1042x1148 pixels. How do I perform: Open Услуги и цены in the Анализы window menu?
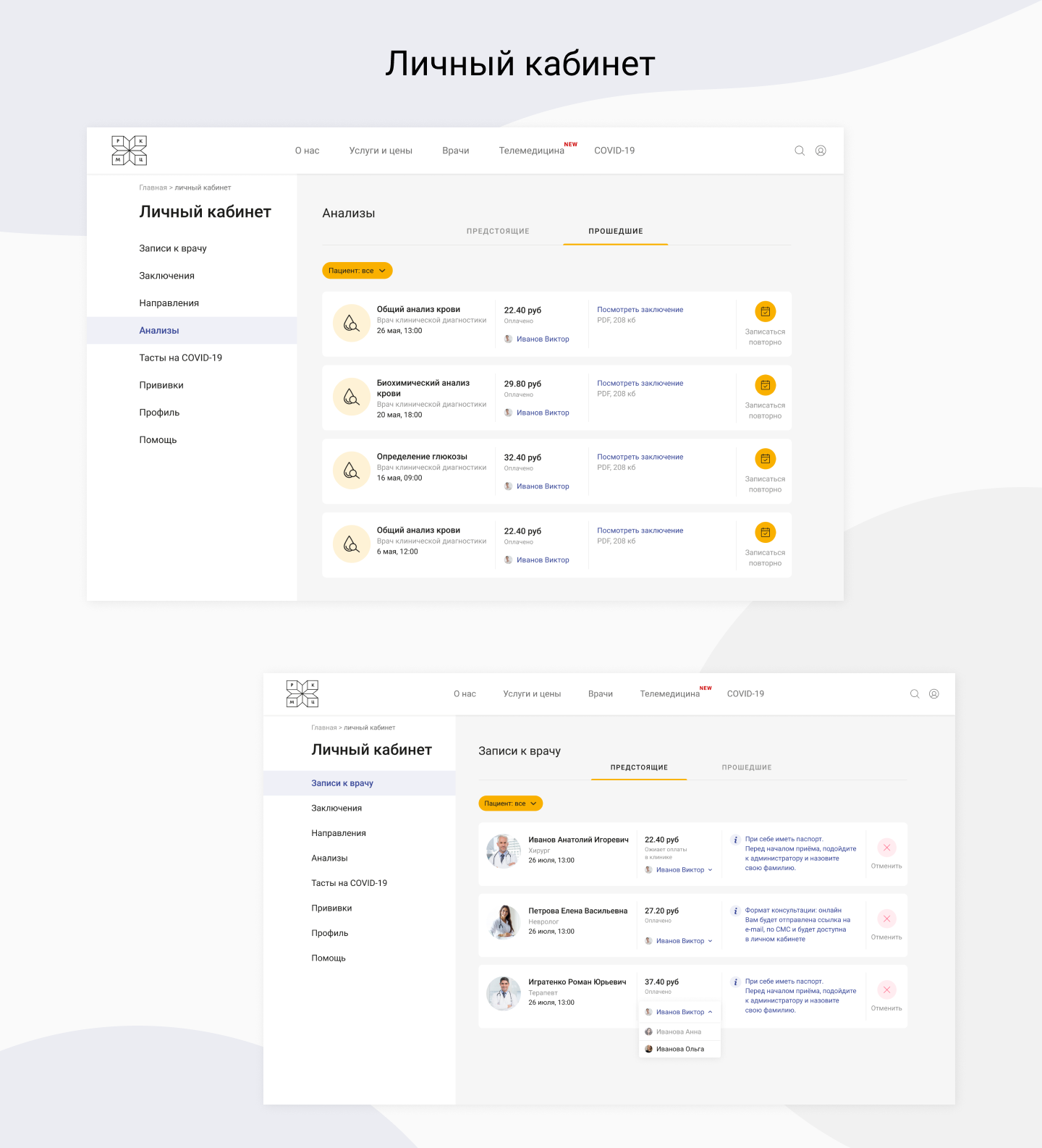(381, 151)
